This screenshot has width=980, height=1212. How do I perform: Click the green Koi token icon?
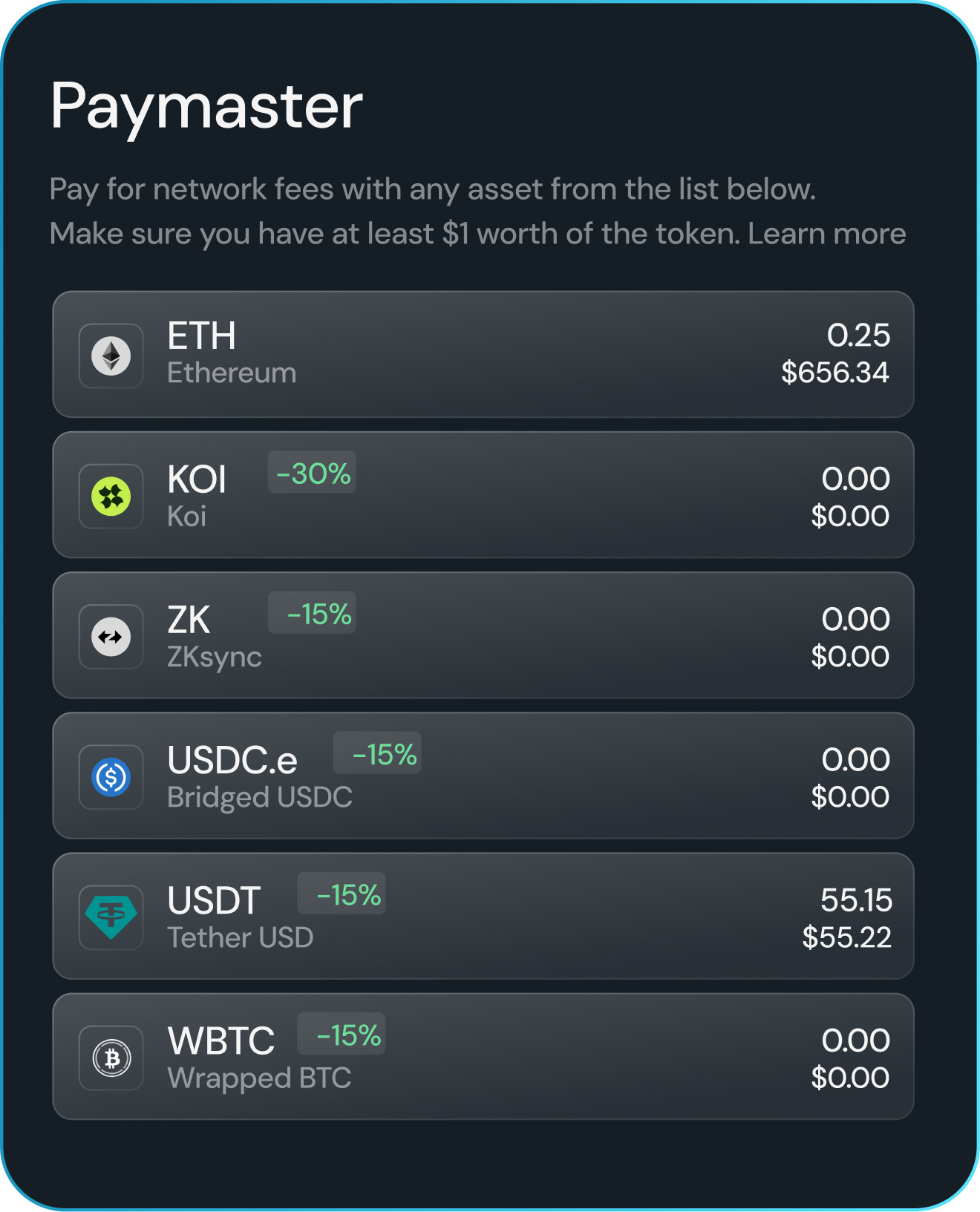coord(111,496)
